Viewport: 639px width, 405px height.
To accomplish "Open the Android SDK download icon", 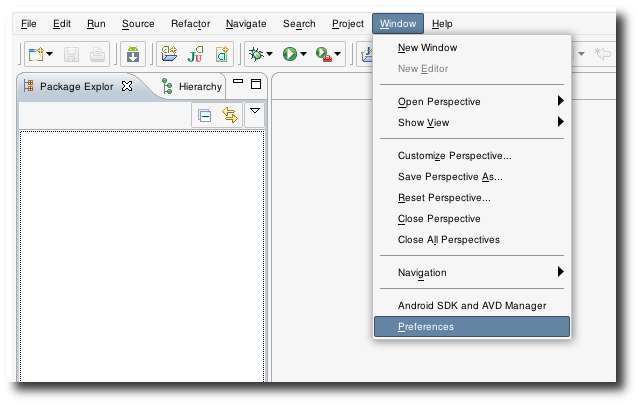I will (133, 54).
